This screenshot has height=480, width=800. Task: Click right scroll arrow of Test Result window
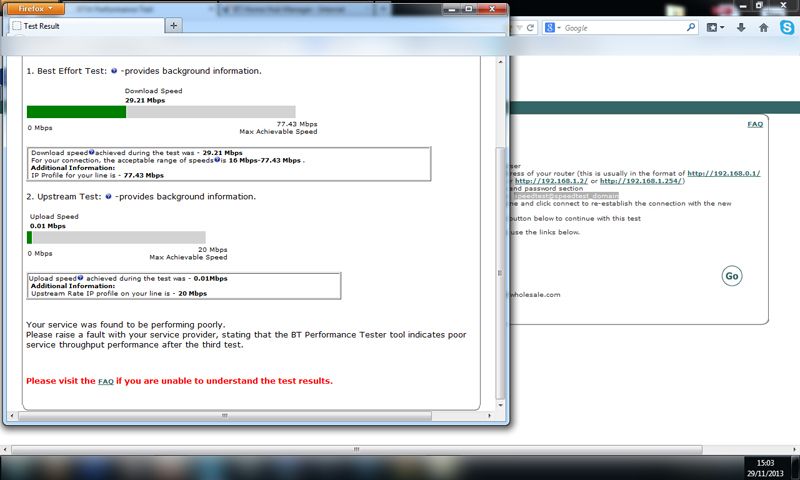coord(489,416)
